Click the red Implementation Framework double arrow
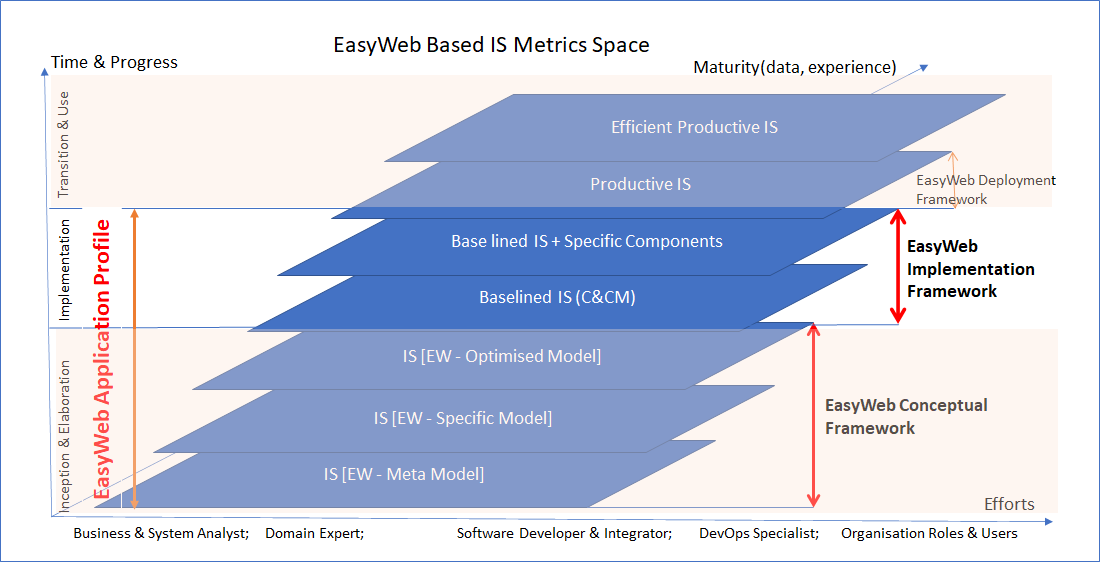 click(x=897, y=266)
